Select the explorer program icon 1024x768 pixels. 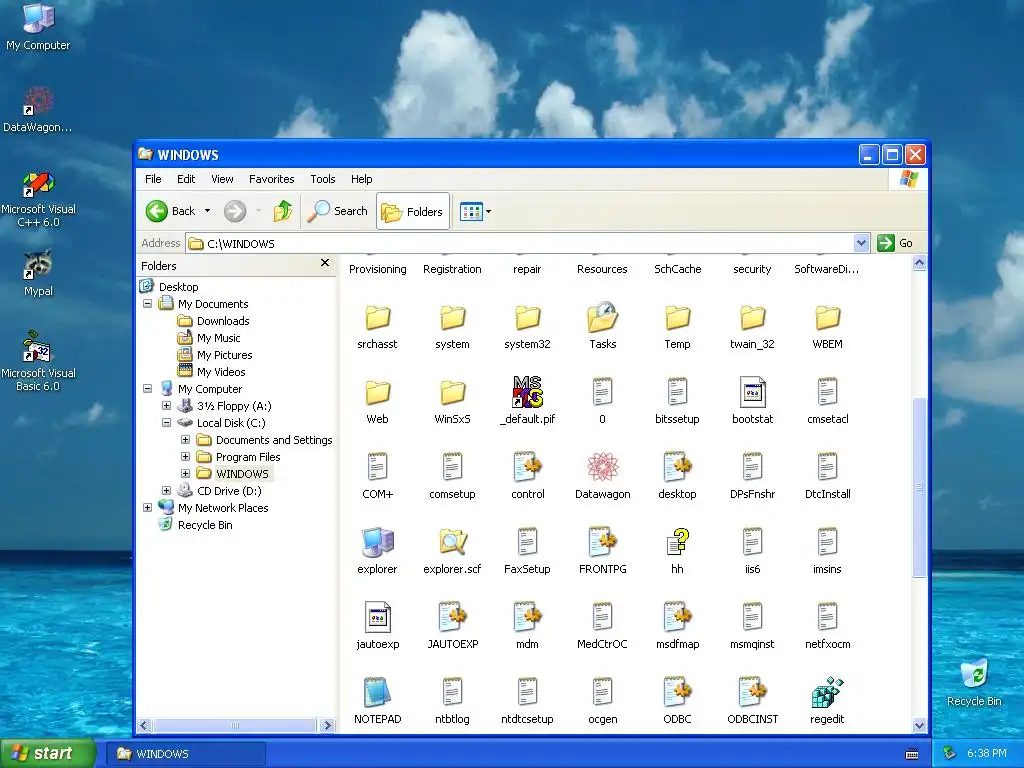[377, 542]
